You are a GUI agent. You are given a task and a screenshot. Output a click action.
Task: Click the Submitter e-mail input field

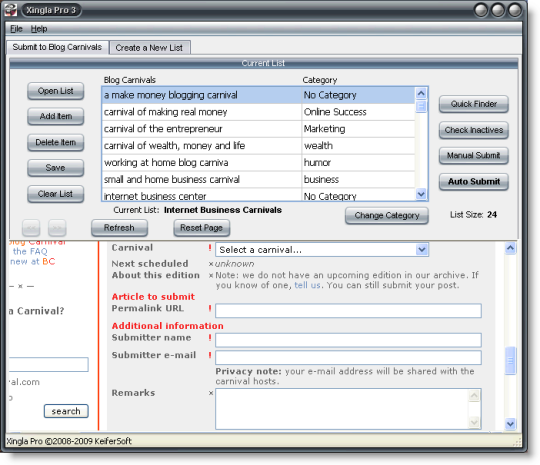[x=348, y=358]
